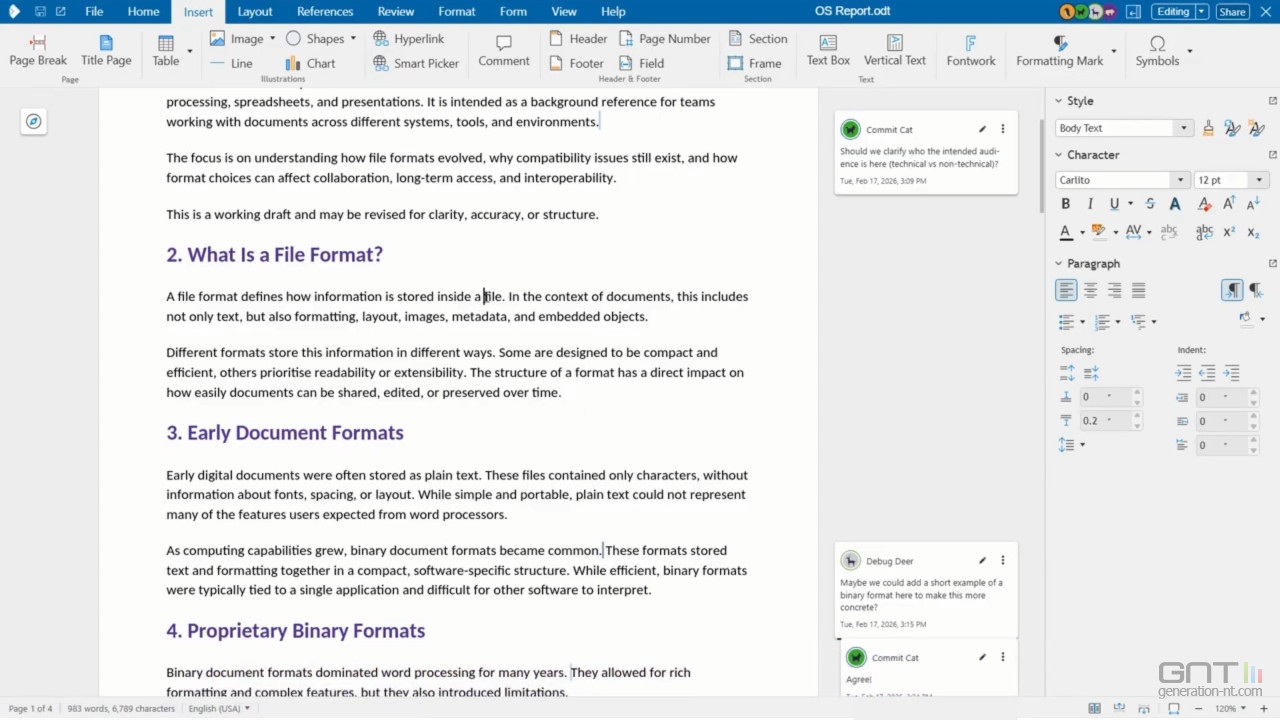Insert a Chart from the ribbon
Screen dimensions: 1280x720
(x=311, y=63)
